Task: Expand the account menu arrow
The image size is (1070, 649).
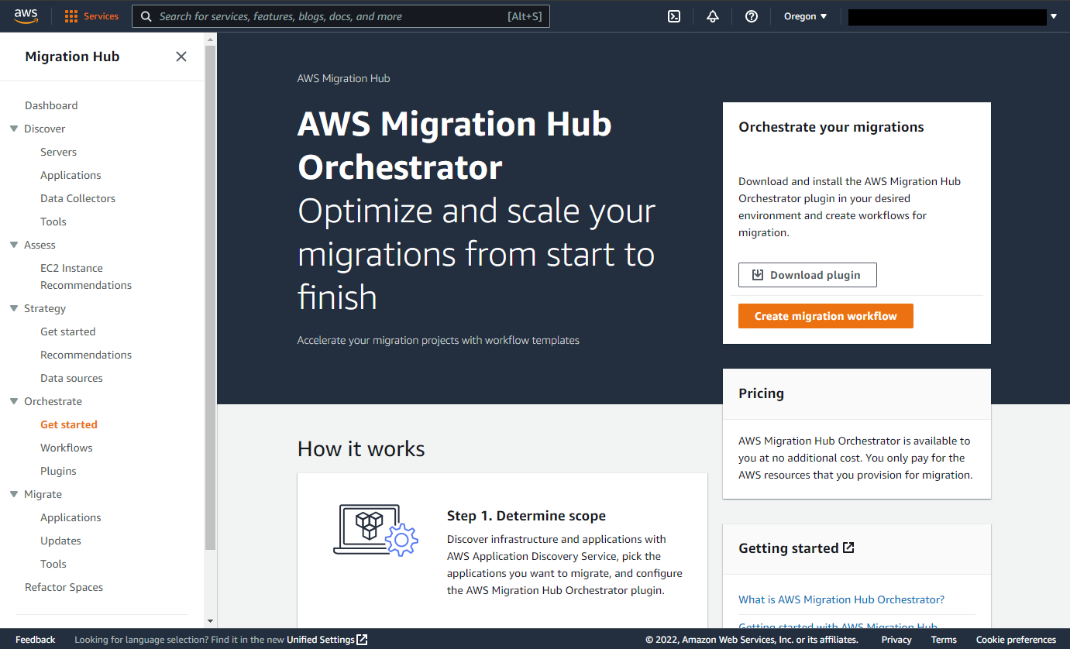Action: (1054, 16)
